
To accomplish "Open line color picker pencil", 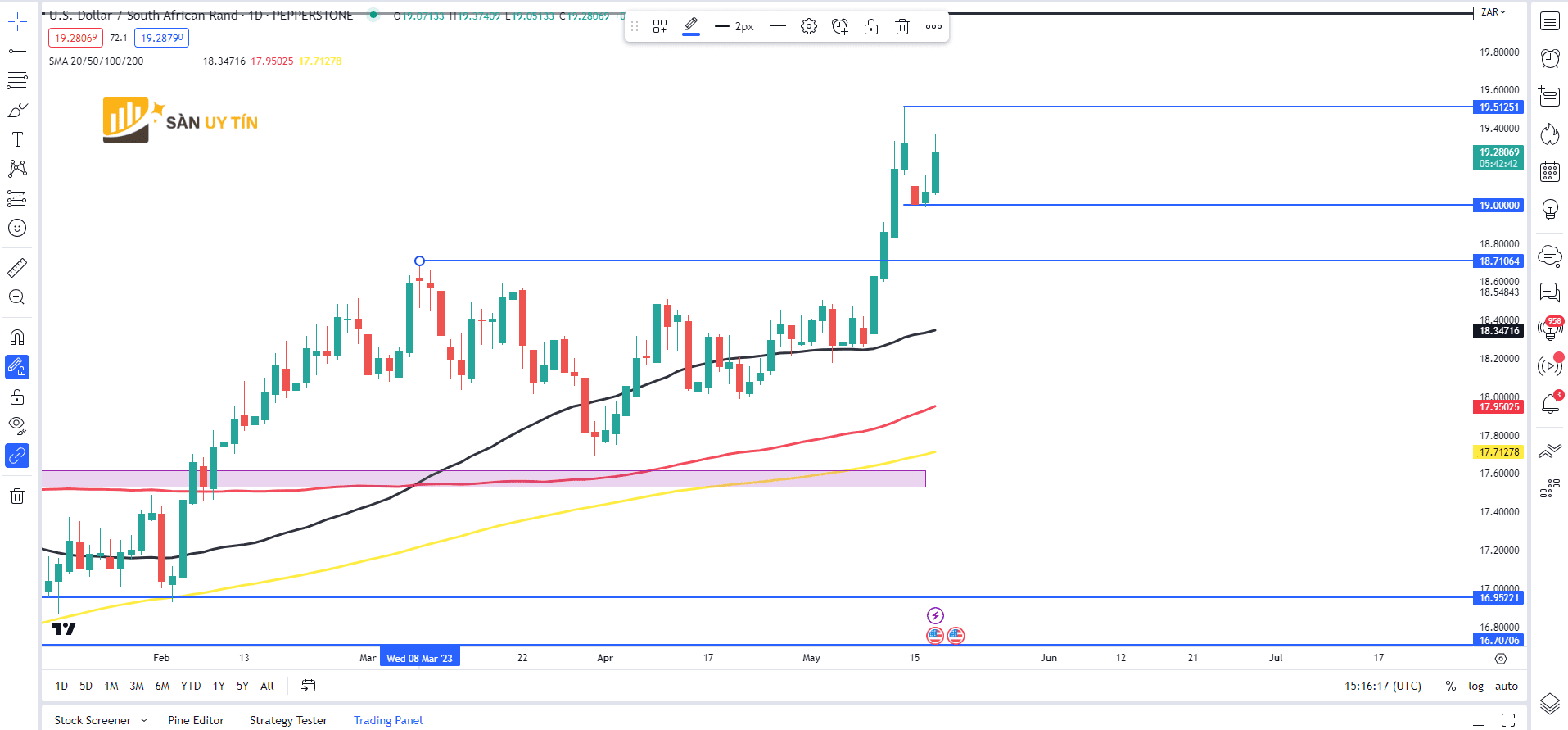I will (x=691, y=27).
